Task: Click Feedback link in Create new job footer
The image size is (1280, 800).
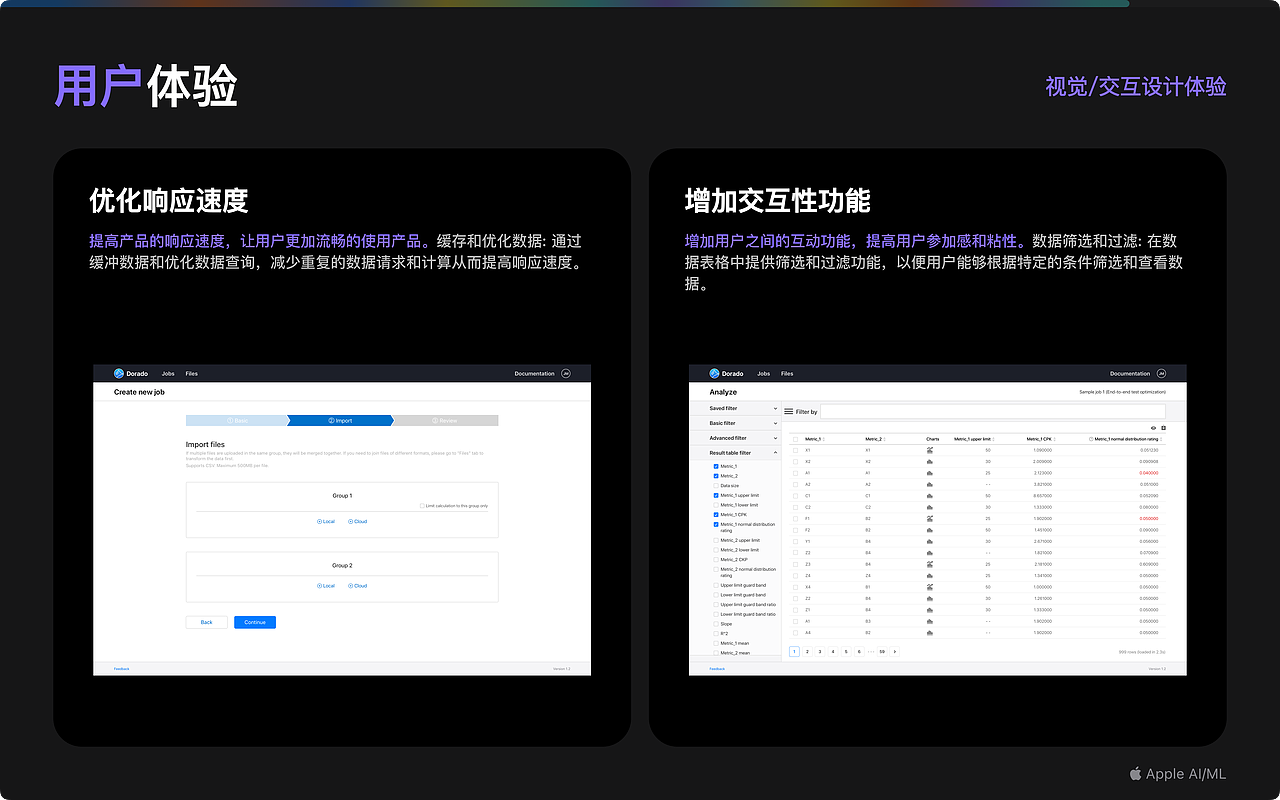Action: pos(121,668)
